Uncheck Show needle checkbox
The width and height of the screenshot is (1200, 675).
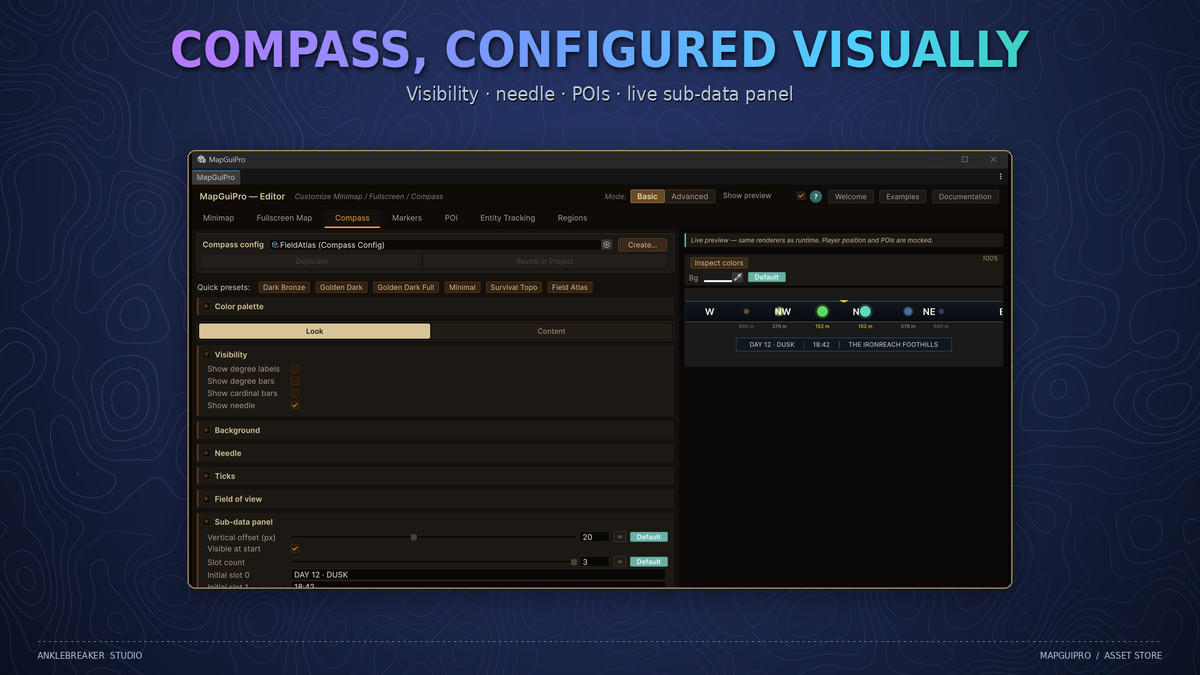point(295,406)
